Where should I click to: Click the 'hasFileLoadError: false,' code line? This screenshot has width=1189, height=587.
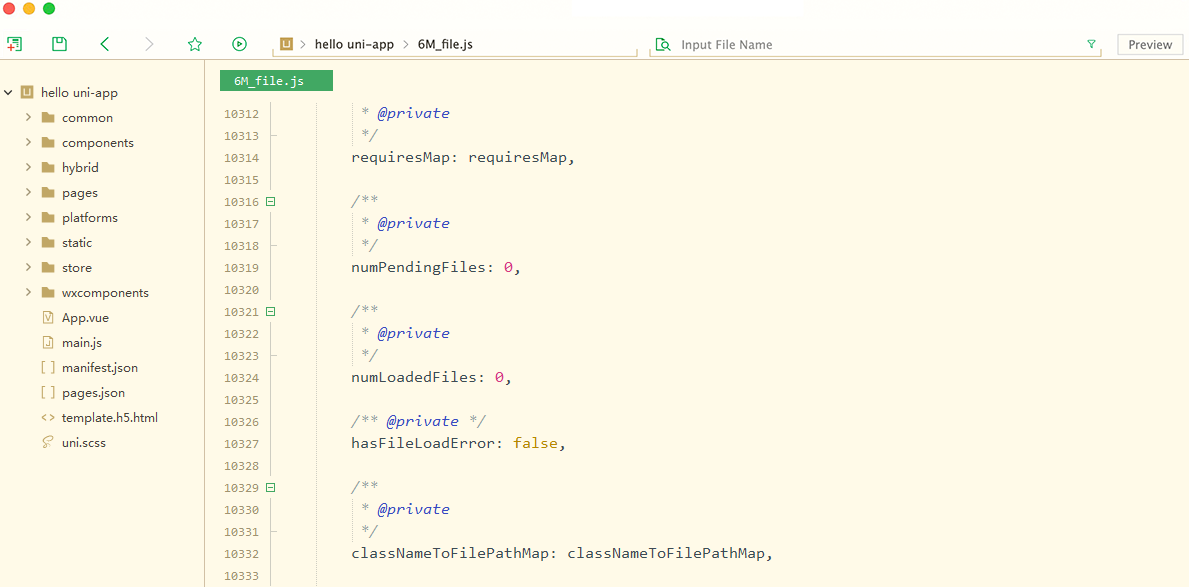click(459, 444)
